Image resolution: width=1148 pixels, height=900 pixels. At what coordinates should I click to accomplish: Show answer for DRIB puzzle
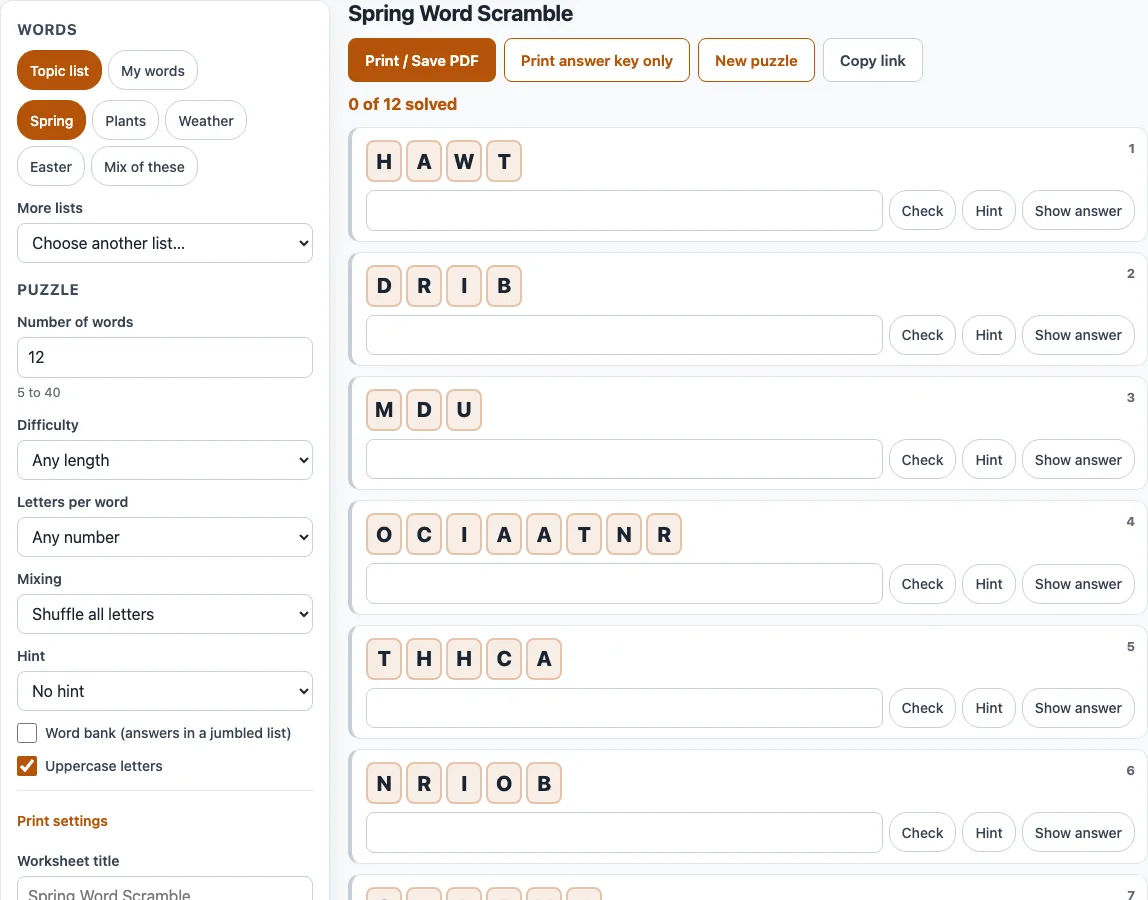tap(1078, 335)
